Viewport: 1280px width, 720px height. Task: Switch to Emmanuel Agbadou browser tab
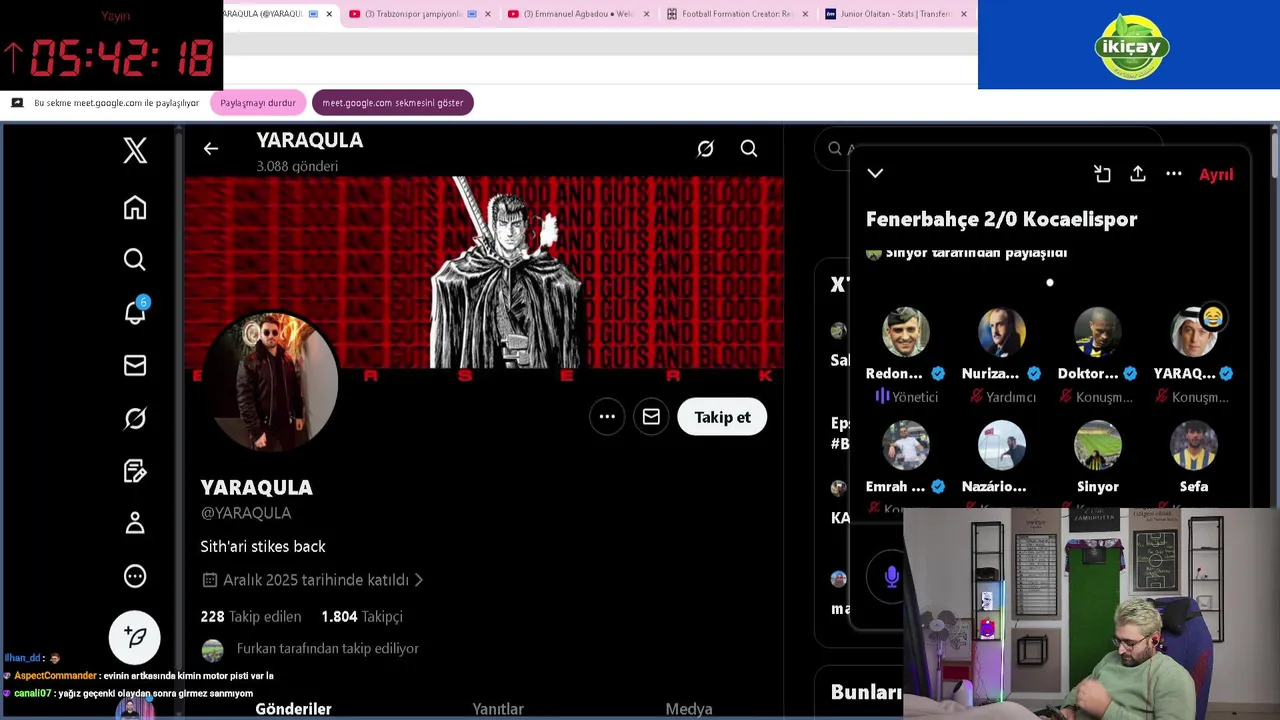coord(580,14)
